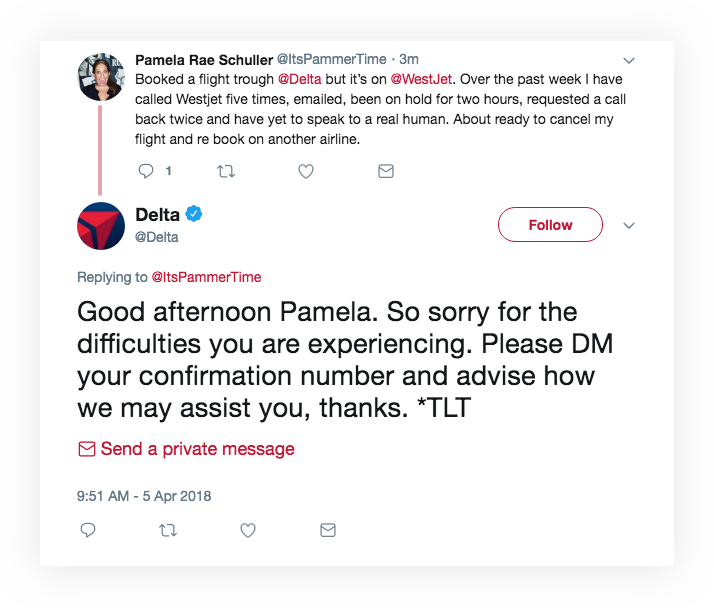Open Pamela Rae Schuller's profile photo
This screenshot has height=608, width=714.
pos(101,76)
